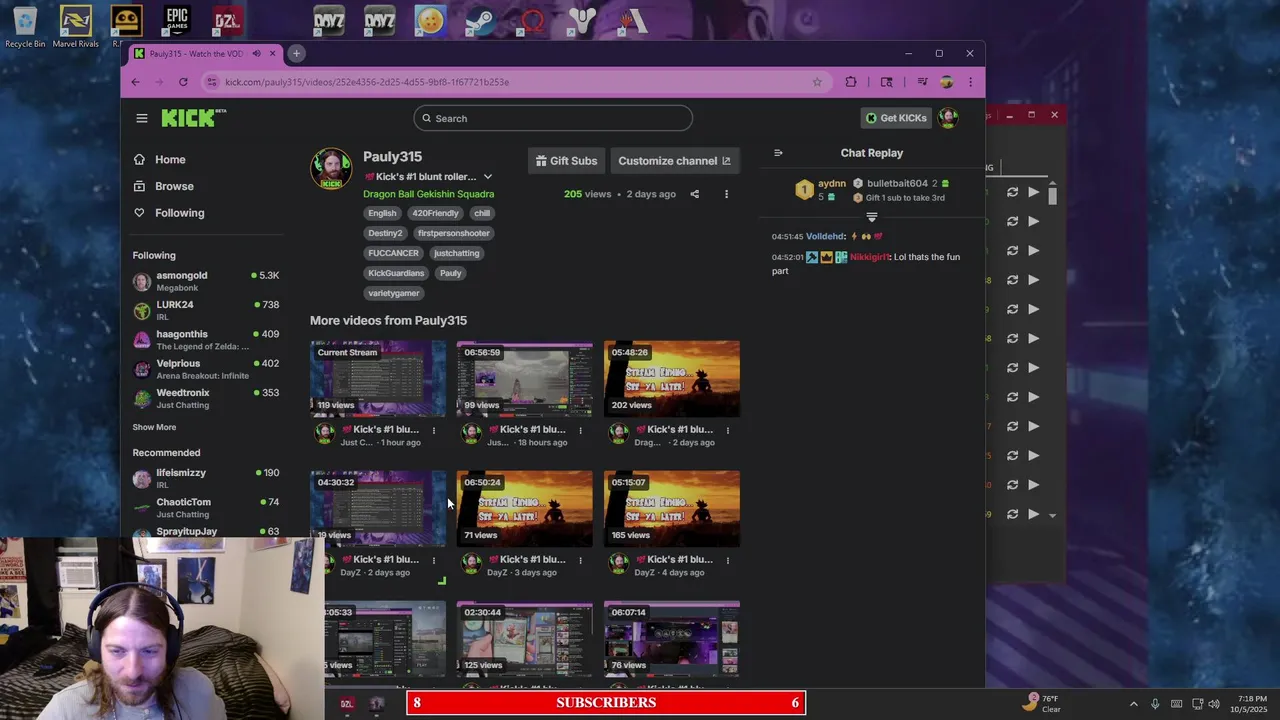This screenshot has height=720, width=1280.
Task: Open options menu for DayZ 4 days ago video
Action: (728, 560)
